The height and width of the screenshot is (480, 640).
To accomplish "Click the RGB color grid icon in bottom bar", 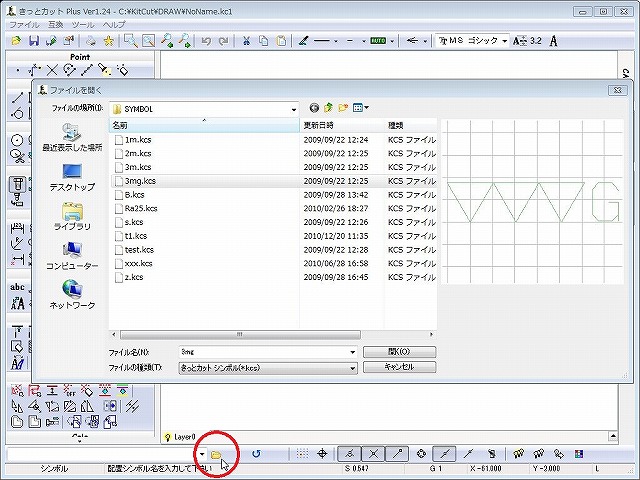I will 579,453.
